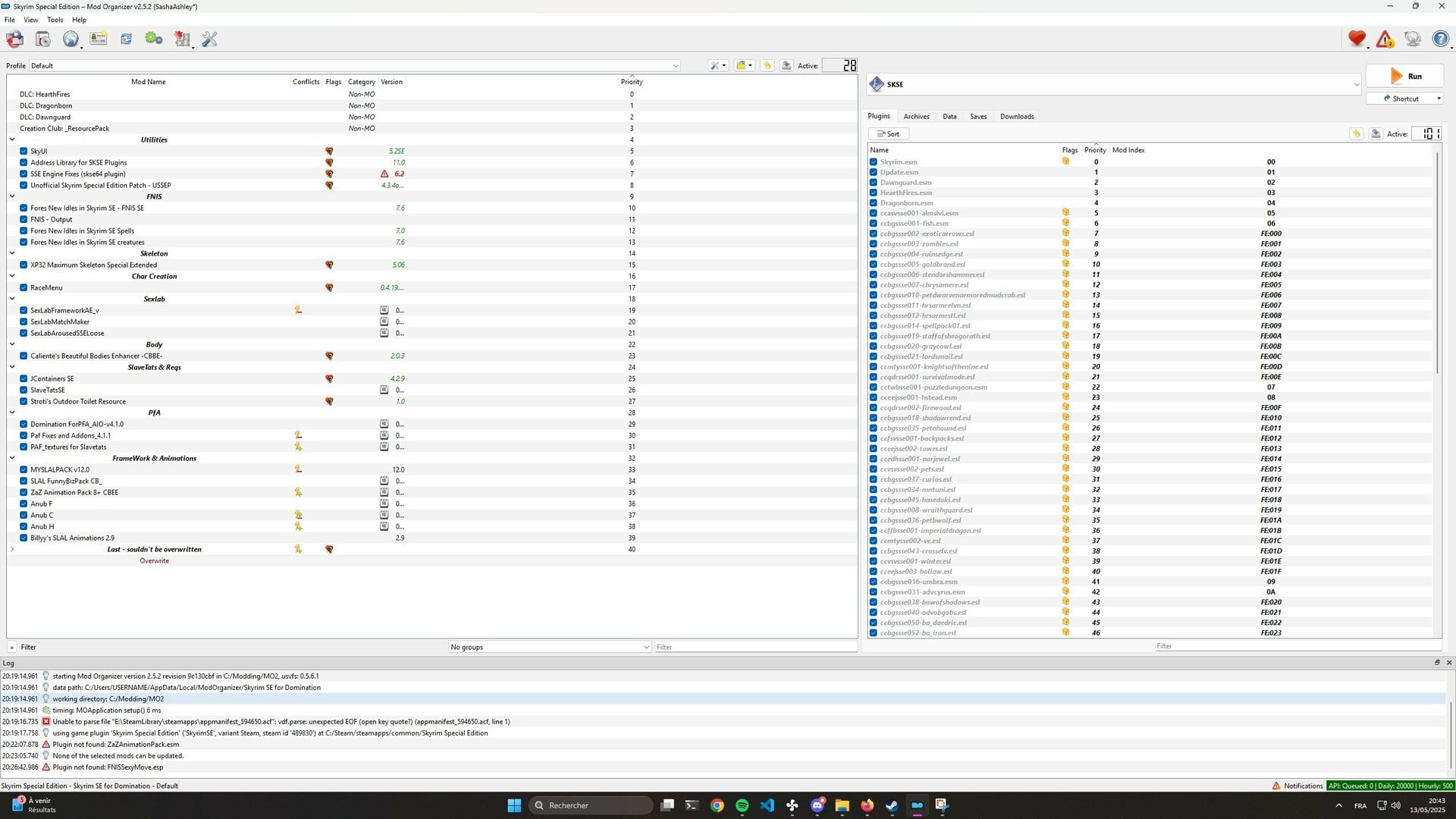The width and height of the screenshot is (1456, 819).
Task: Click the flag icon on Skyrim.esm plugin
Action: 1065,162
